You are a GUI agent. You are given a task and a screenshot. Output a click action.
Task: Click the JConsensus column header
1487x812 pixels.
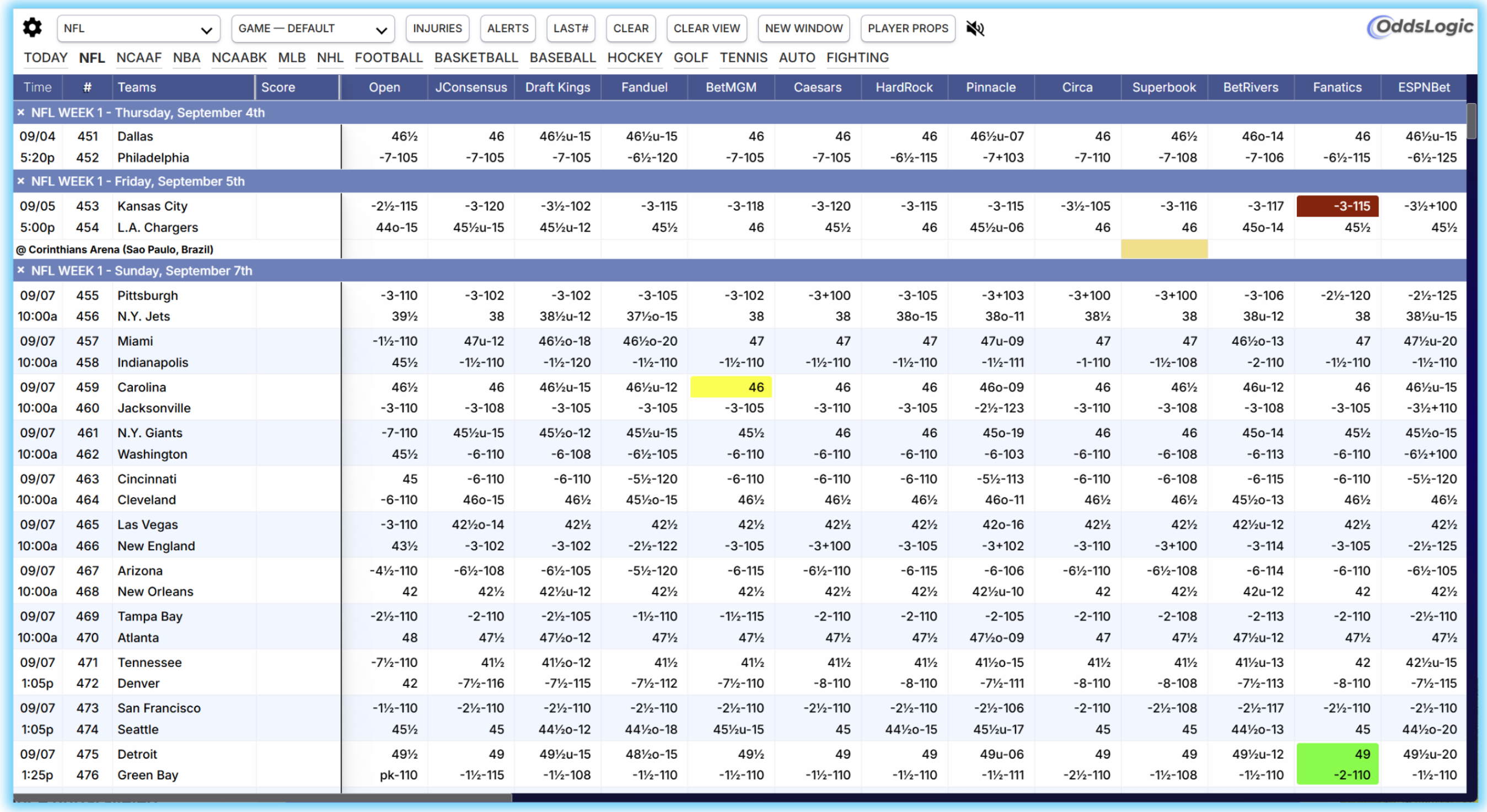pyautogui.click(x=471, y=87)
